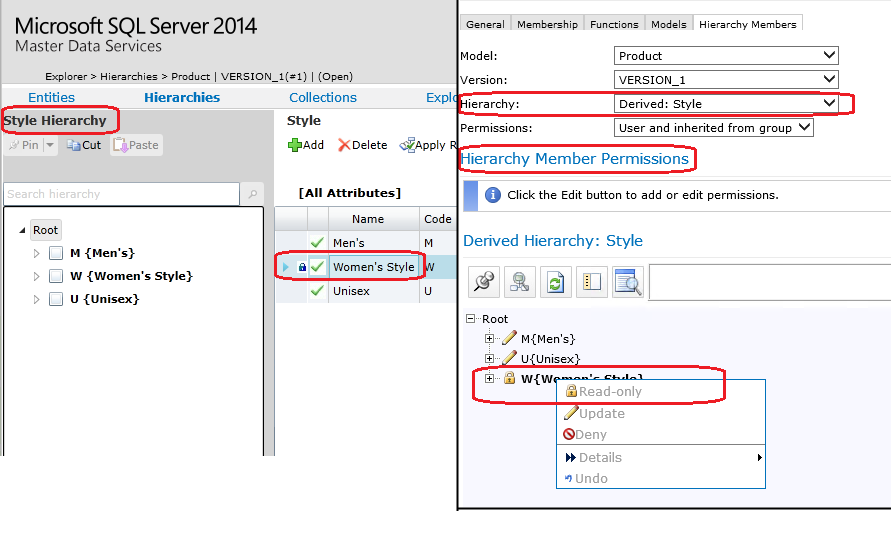Switch to the General tab
891x550 pixels.
485,24
